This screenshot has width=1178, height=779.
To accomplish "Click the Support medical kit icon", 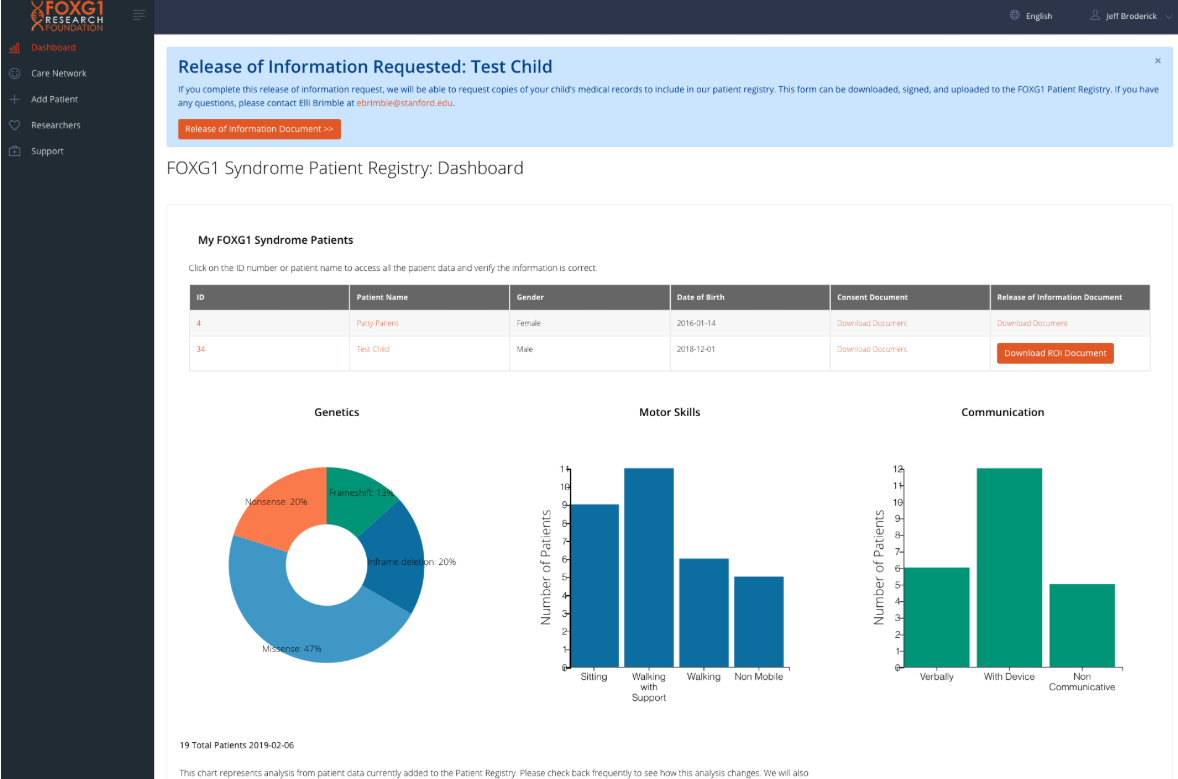I will click(14, 151).
